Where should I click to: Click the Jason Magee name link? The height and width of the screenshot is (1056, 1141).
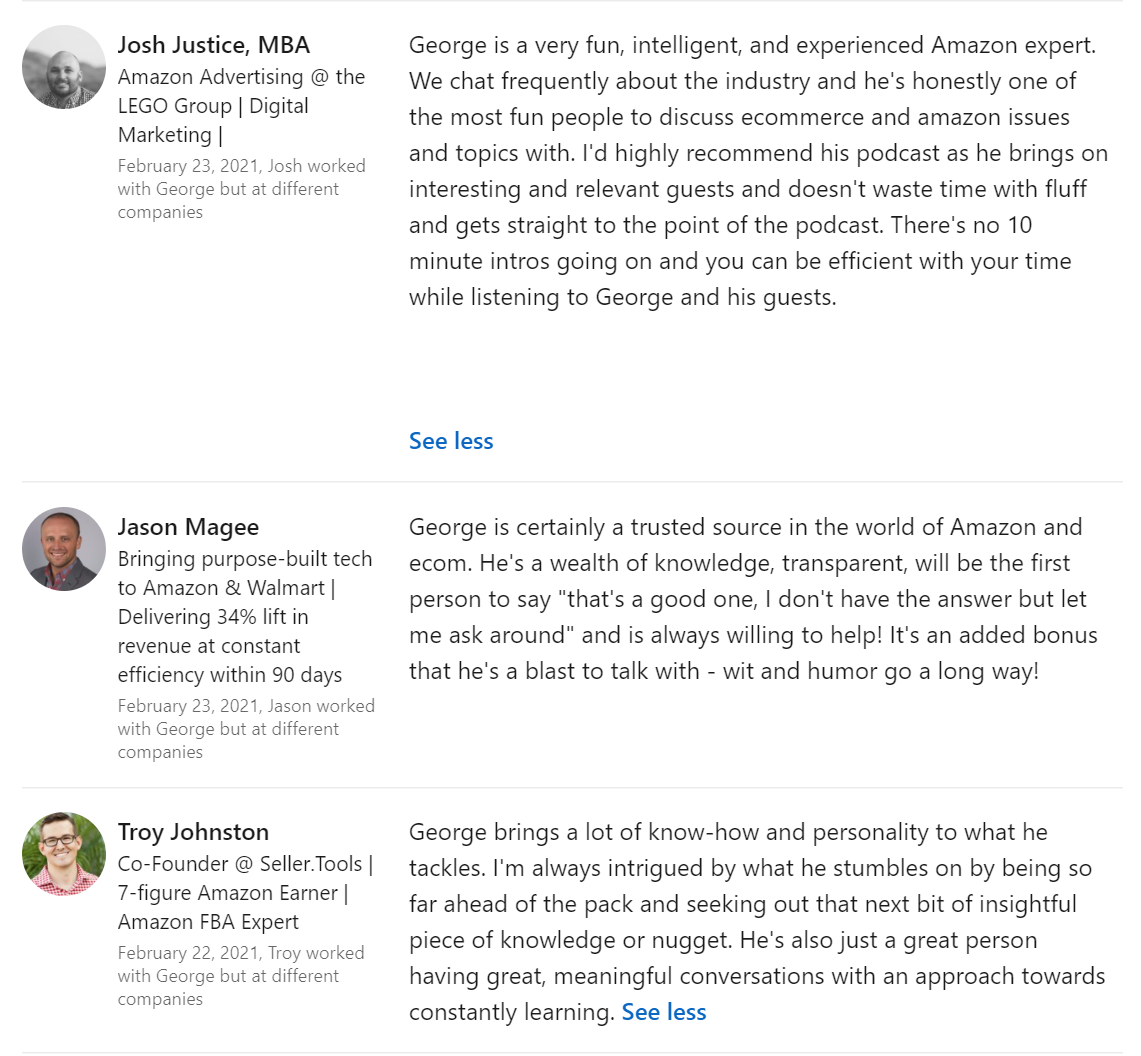coord(188,527)
